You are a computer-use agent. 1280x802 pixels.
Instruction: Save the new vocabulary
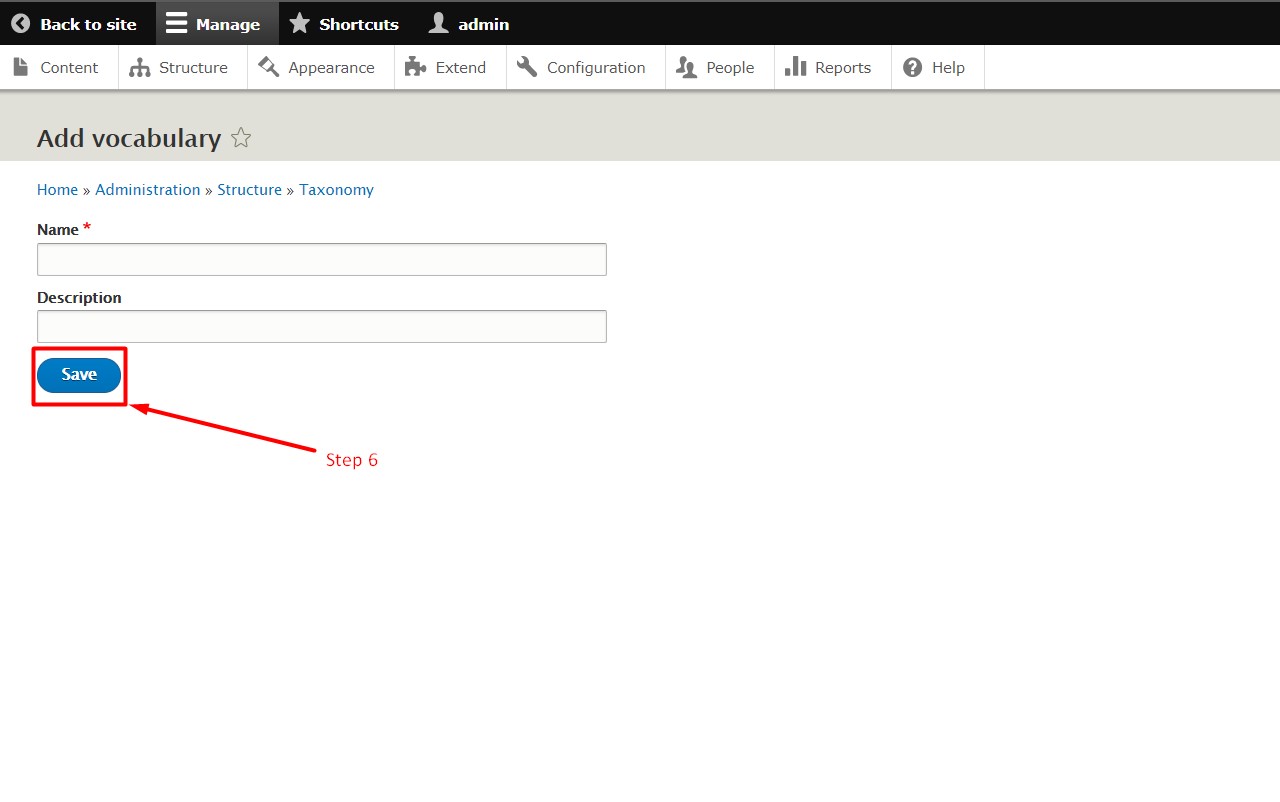coord(79,375)
